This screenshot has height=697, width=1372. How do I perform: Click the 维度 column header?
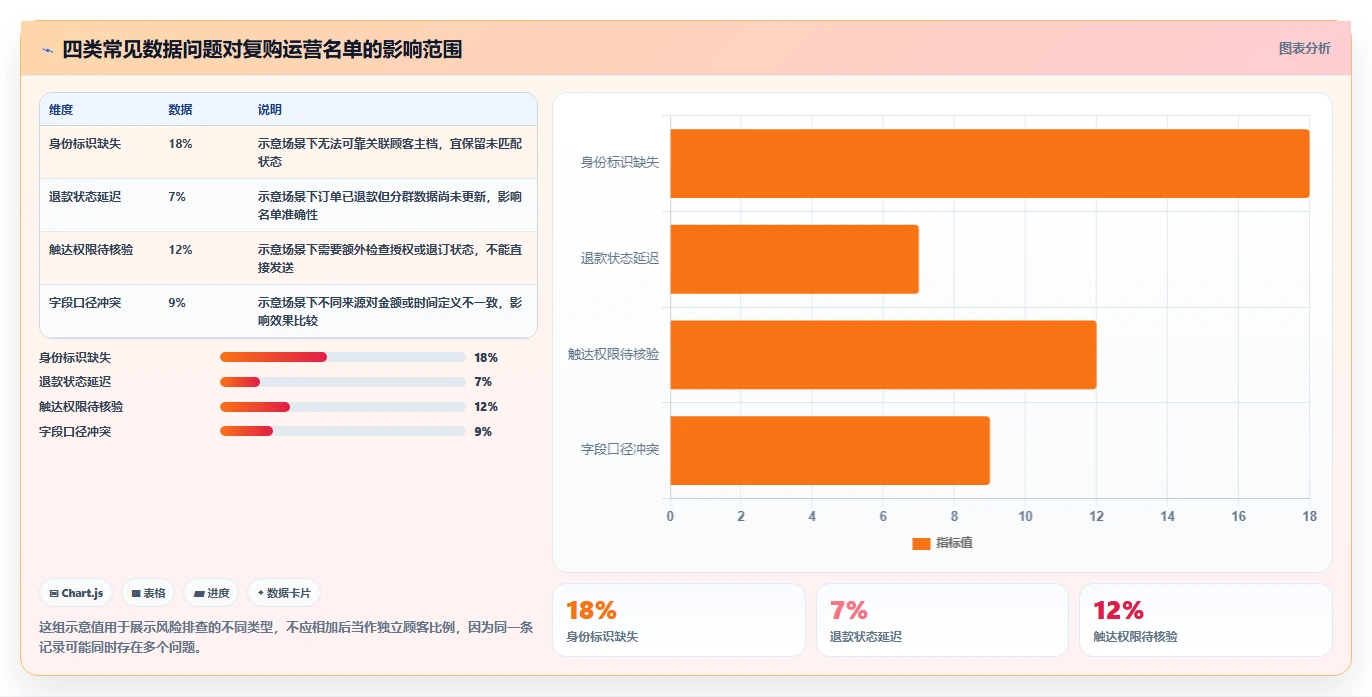point(61,109)
